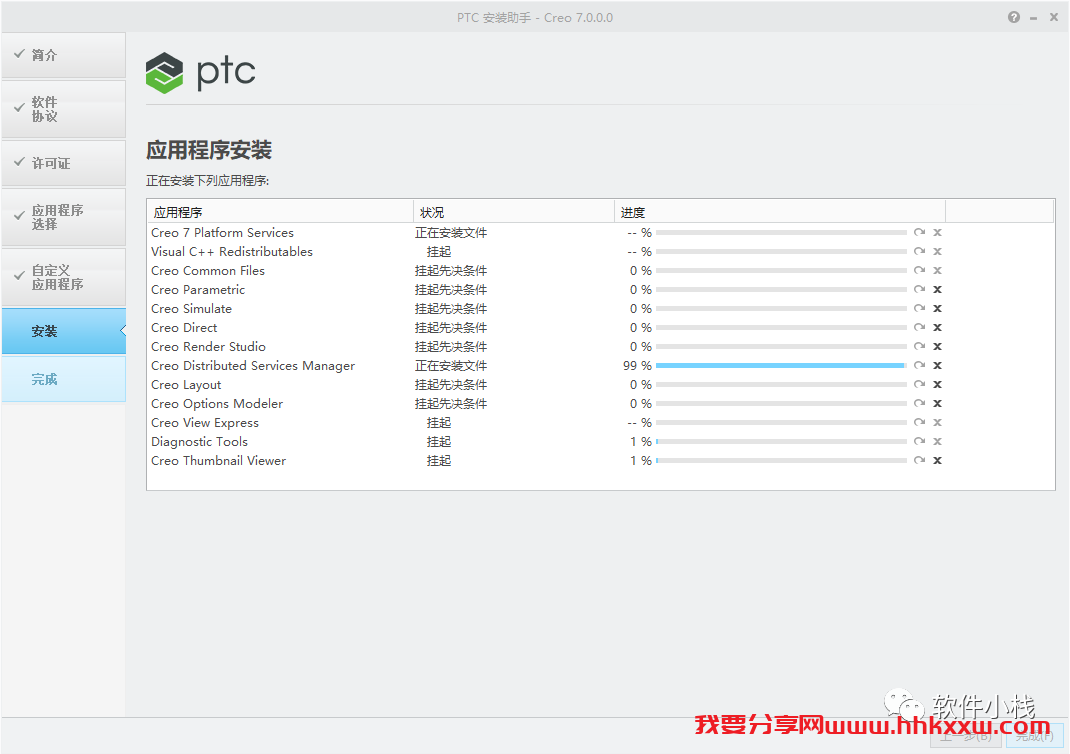Select Creo Distributed Services Manager row name

(253, 366)
